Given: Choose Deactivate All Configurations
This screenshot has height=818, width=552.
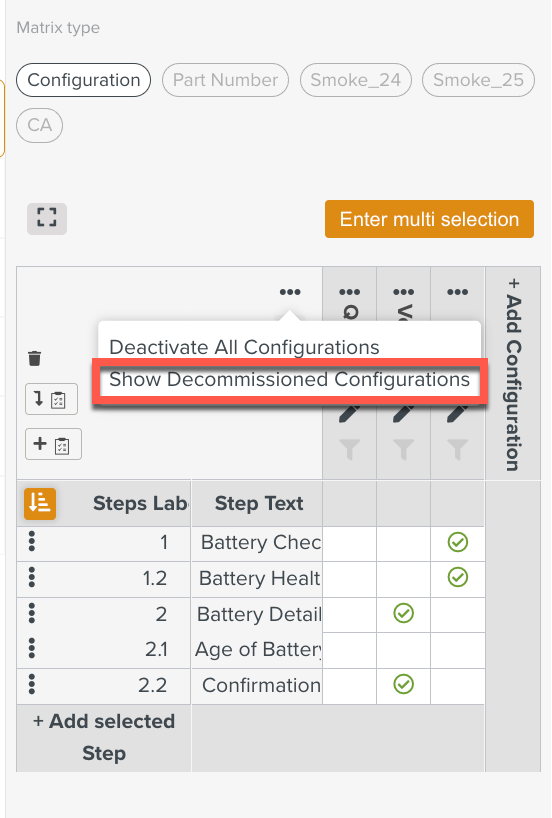Looking at the screenshot, I should pos(244,347).
